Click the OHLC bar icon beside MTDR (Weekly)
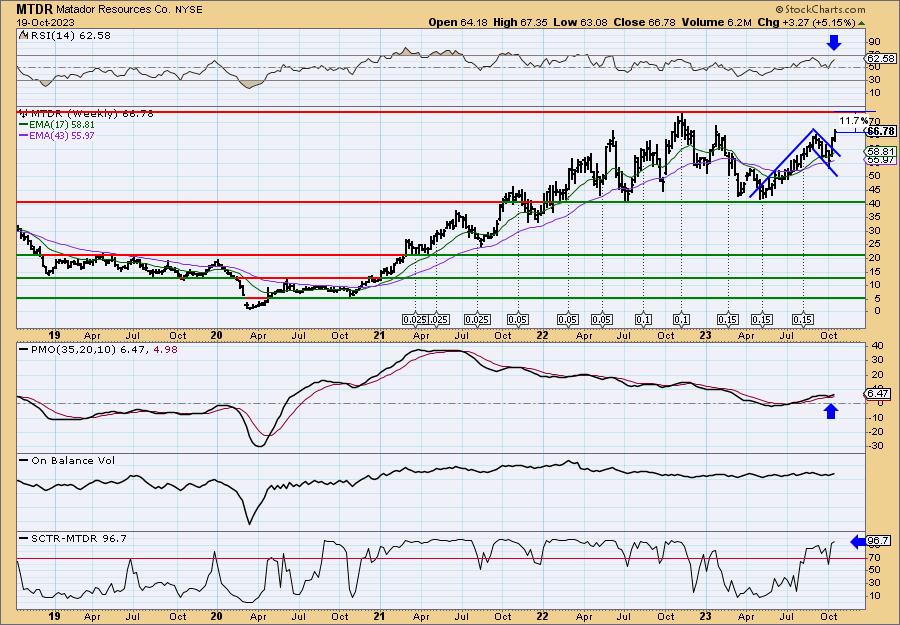Viewport: 900px width, 625px height. pos(22,114)
